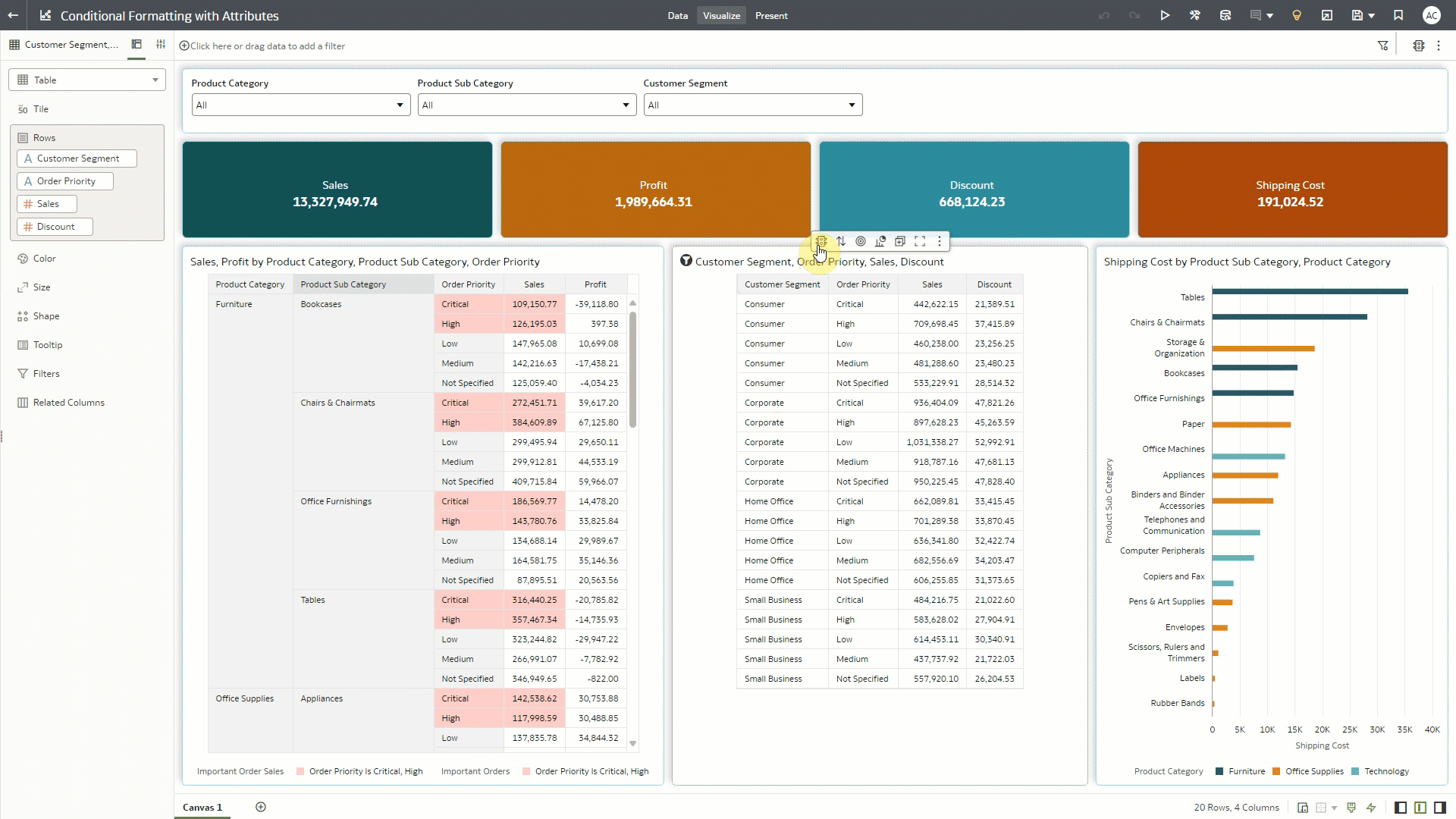Select the sort icon on the floating toolbar

[x=842, y=241]
